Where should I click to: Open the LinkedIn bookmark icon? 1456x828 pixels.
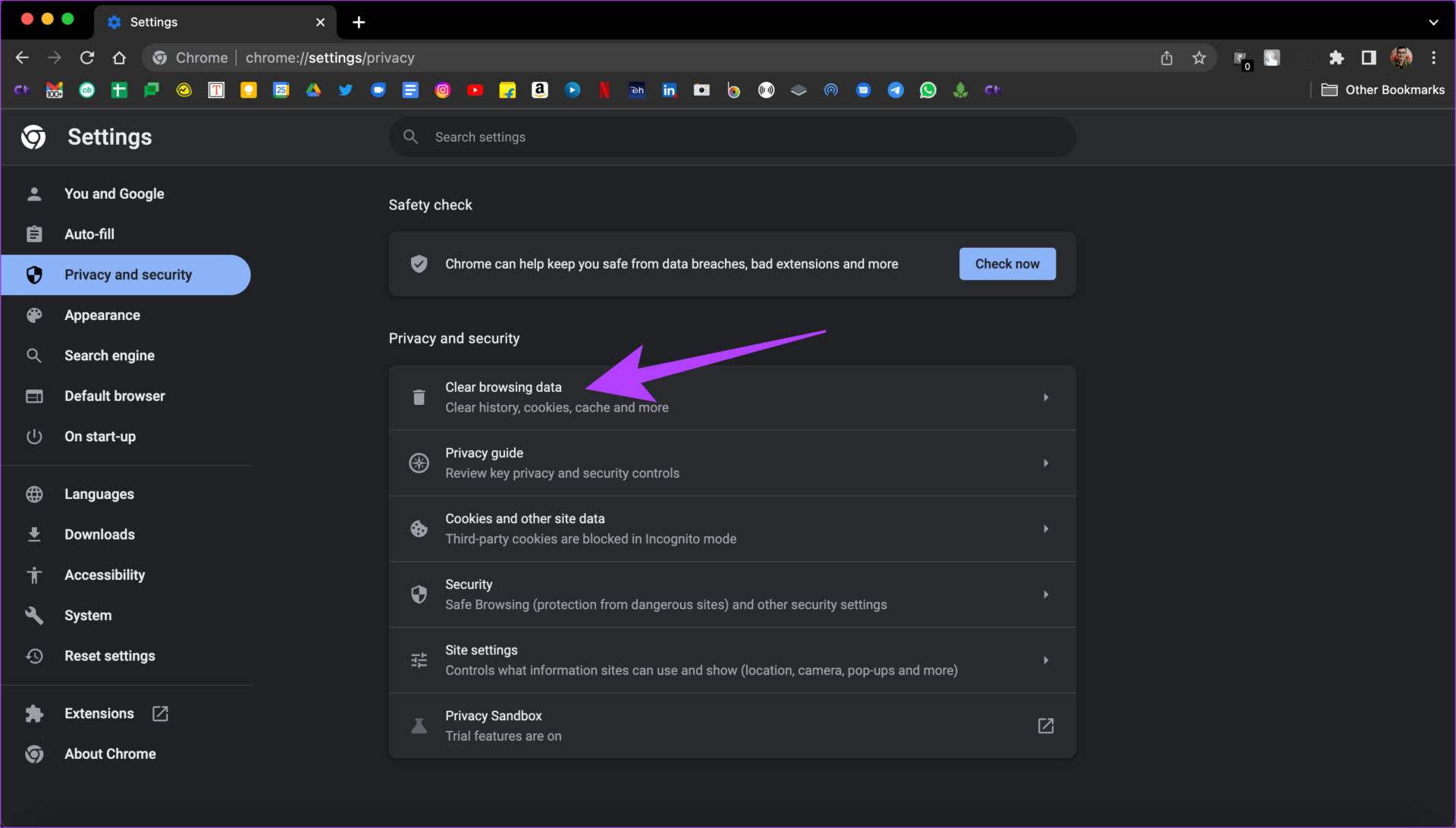point(669,90)
